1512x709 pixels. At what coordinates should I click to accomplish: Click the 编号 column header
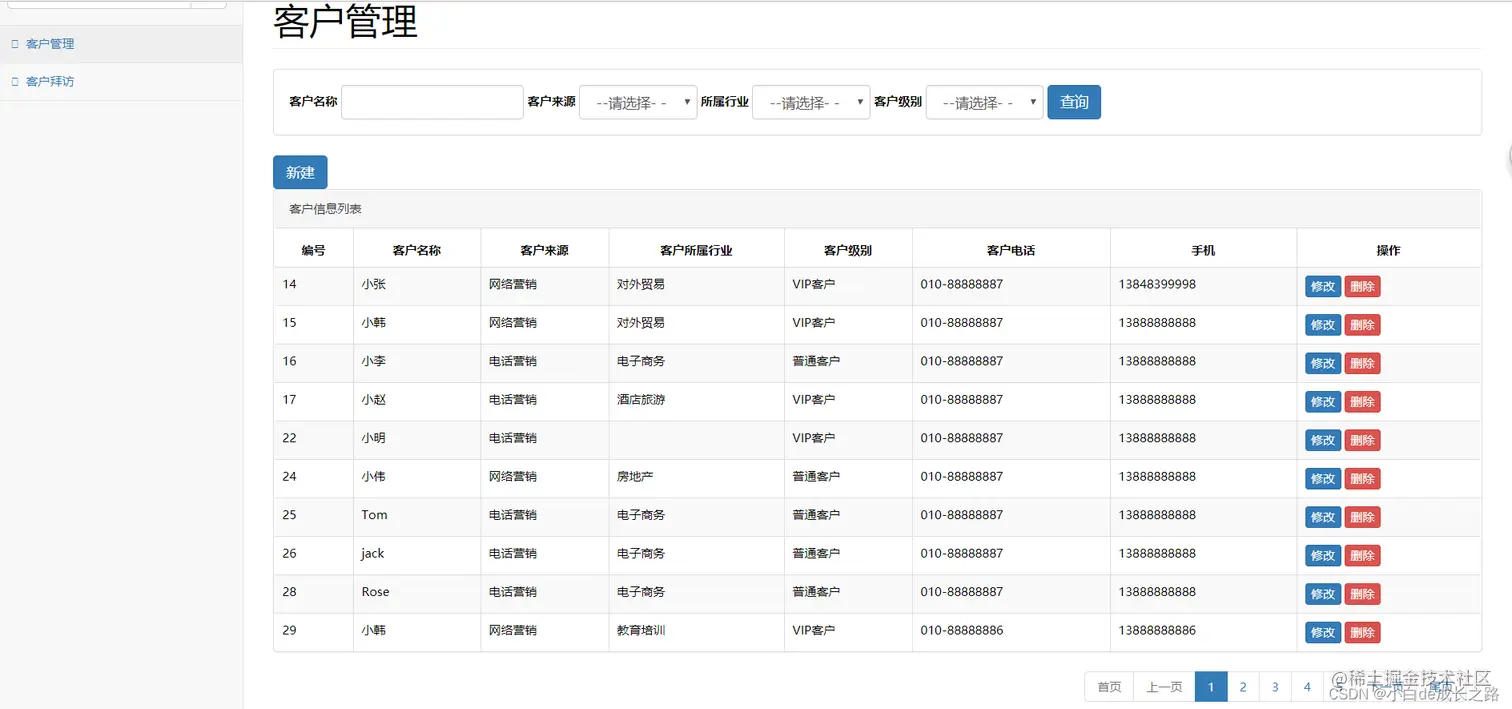[313, 250]
